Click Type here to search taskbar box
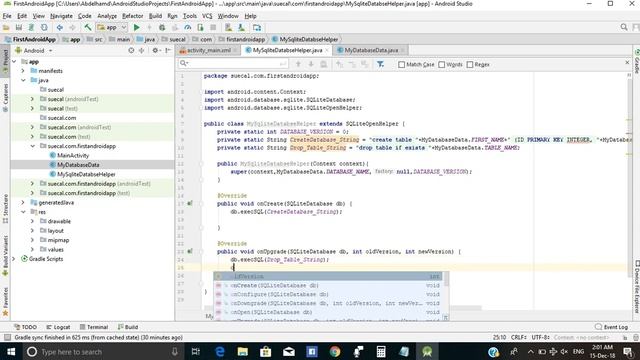This screenshot has width=640, height=360. click(x=102, y=351)
